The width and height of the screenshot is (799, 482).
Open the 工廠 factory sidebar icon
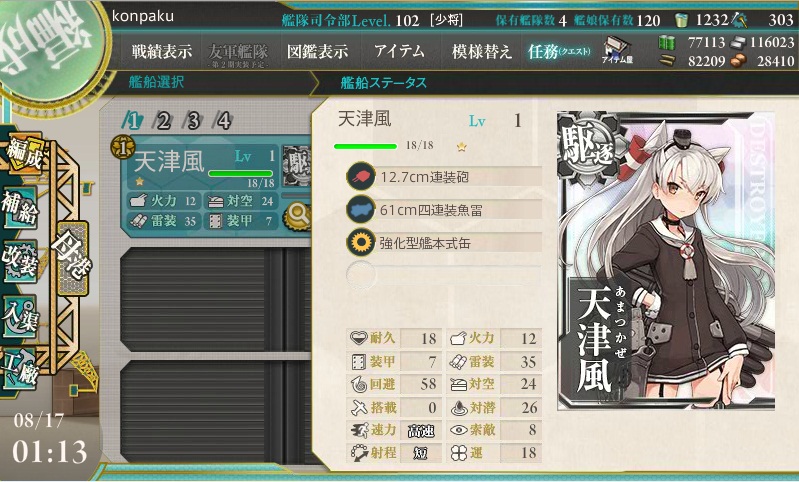(20, 369)
